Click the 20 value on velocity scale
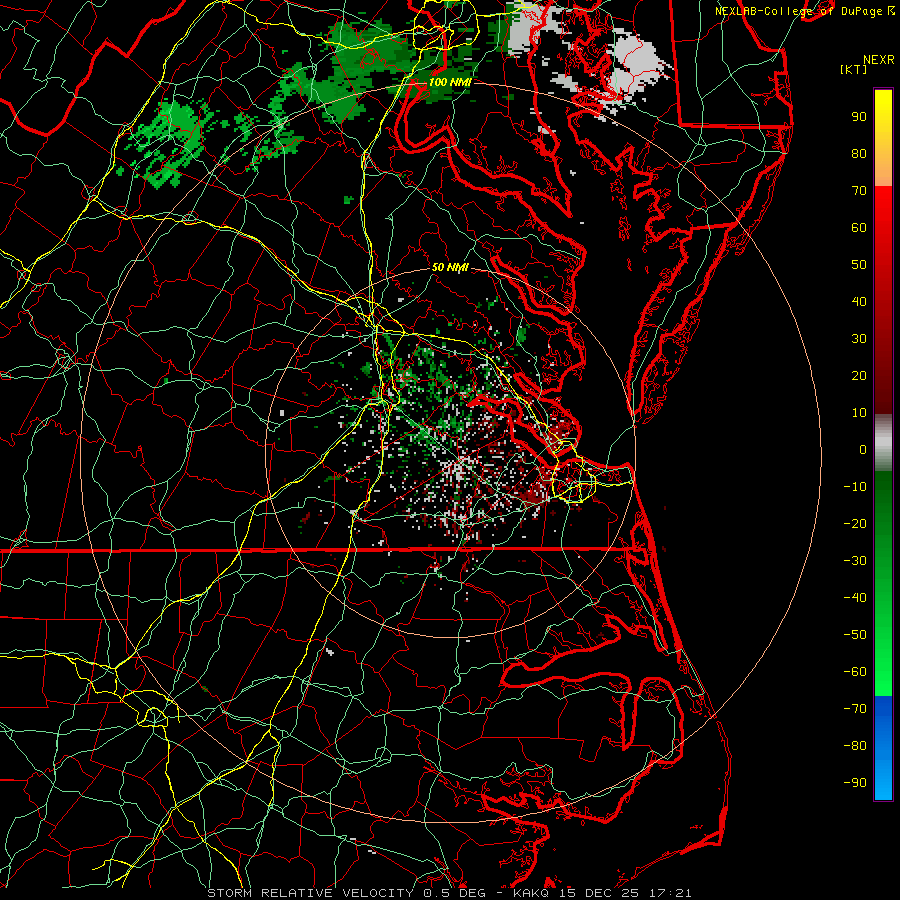Viewport: 900px width, 900px height. pyautogui.click(x=859, y=375)
